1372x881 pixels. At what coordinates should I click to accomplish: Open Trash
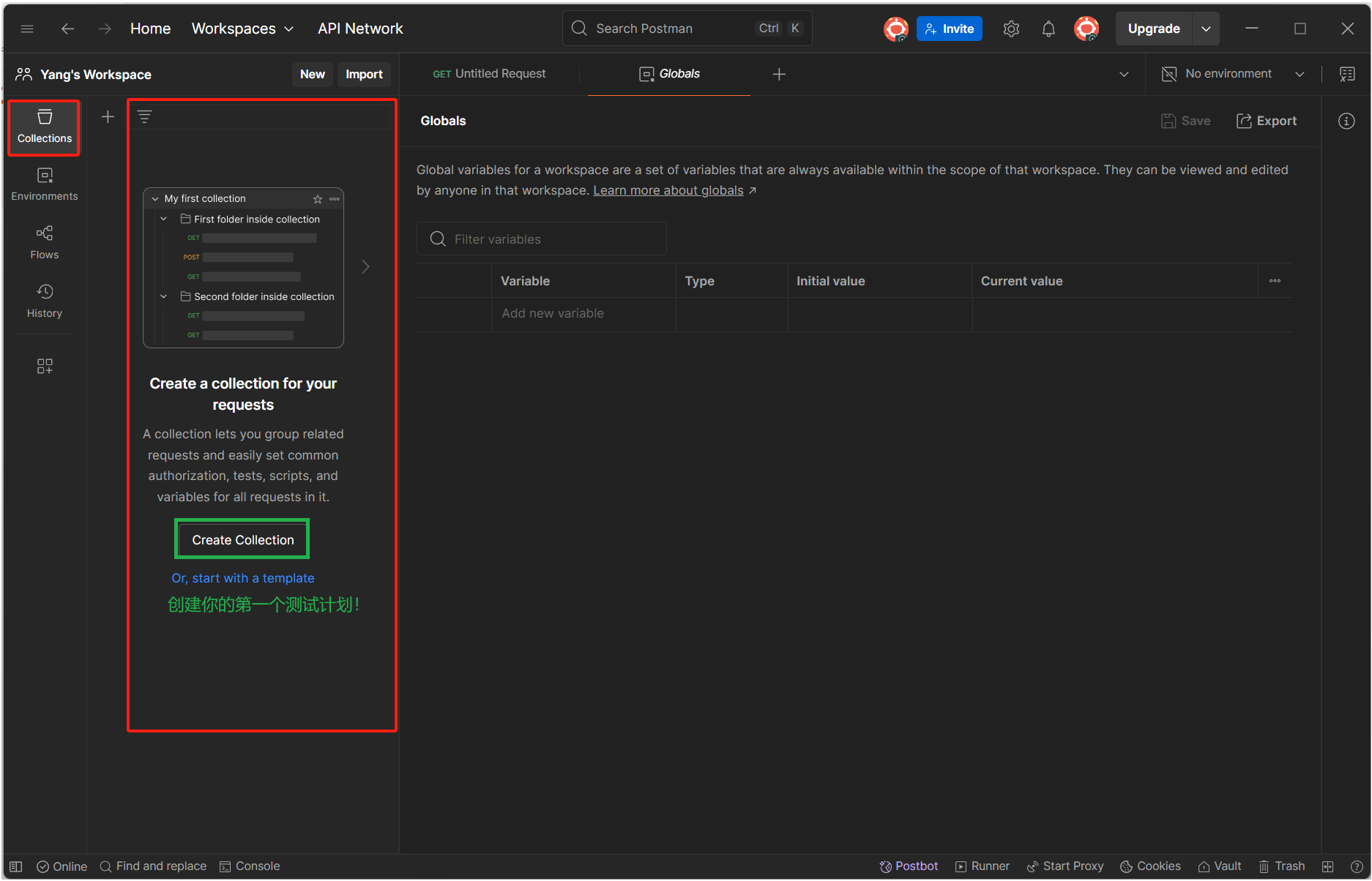pos(1282,866)
